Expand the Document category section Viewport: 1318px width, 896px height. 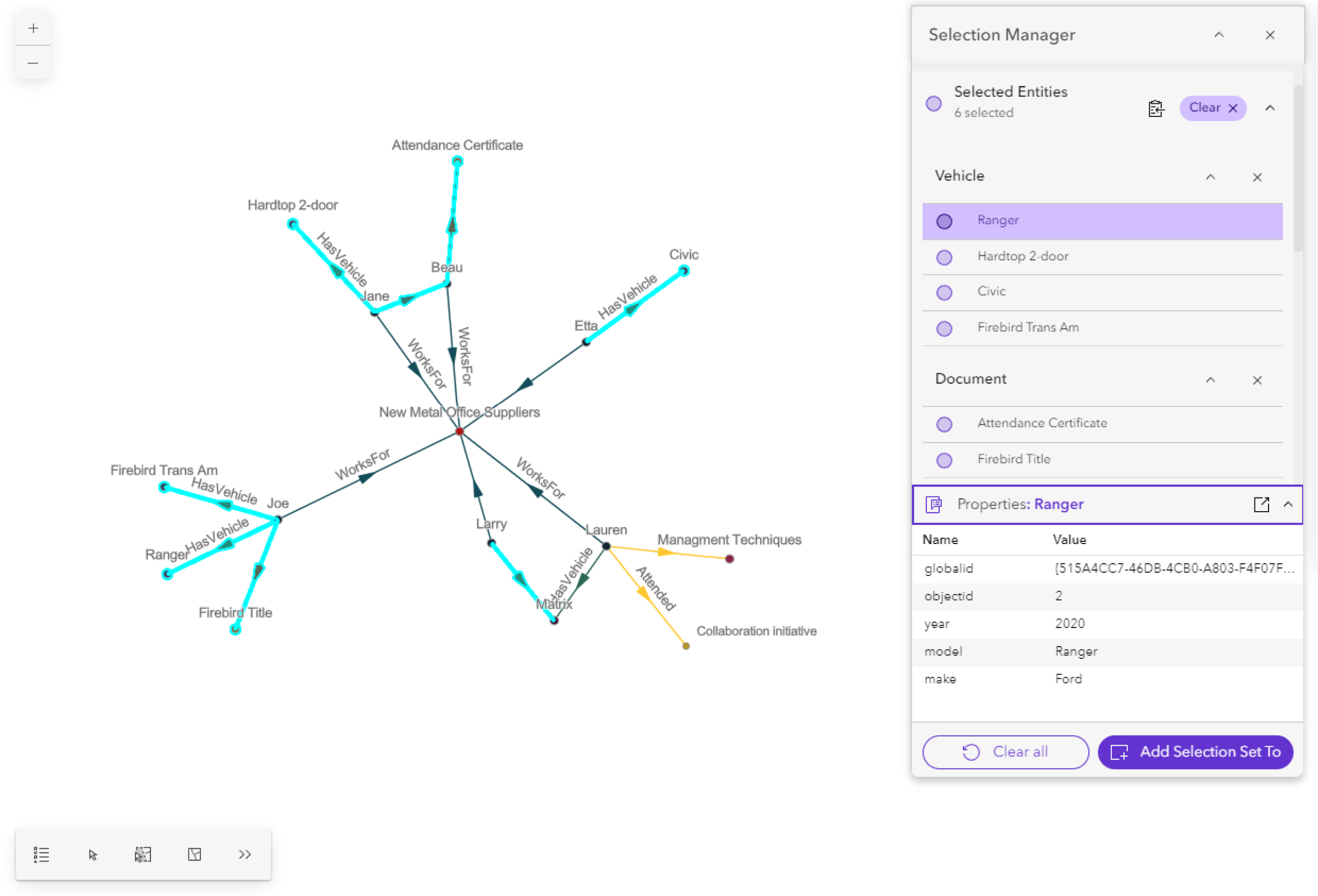[x=1213, y=379]
